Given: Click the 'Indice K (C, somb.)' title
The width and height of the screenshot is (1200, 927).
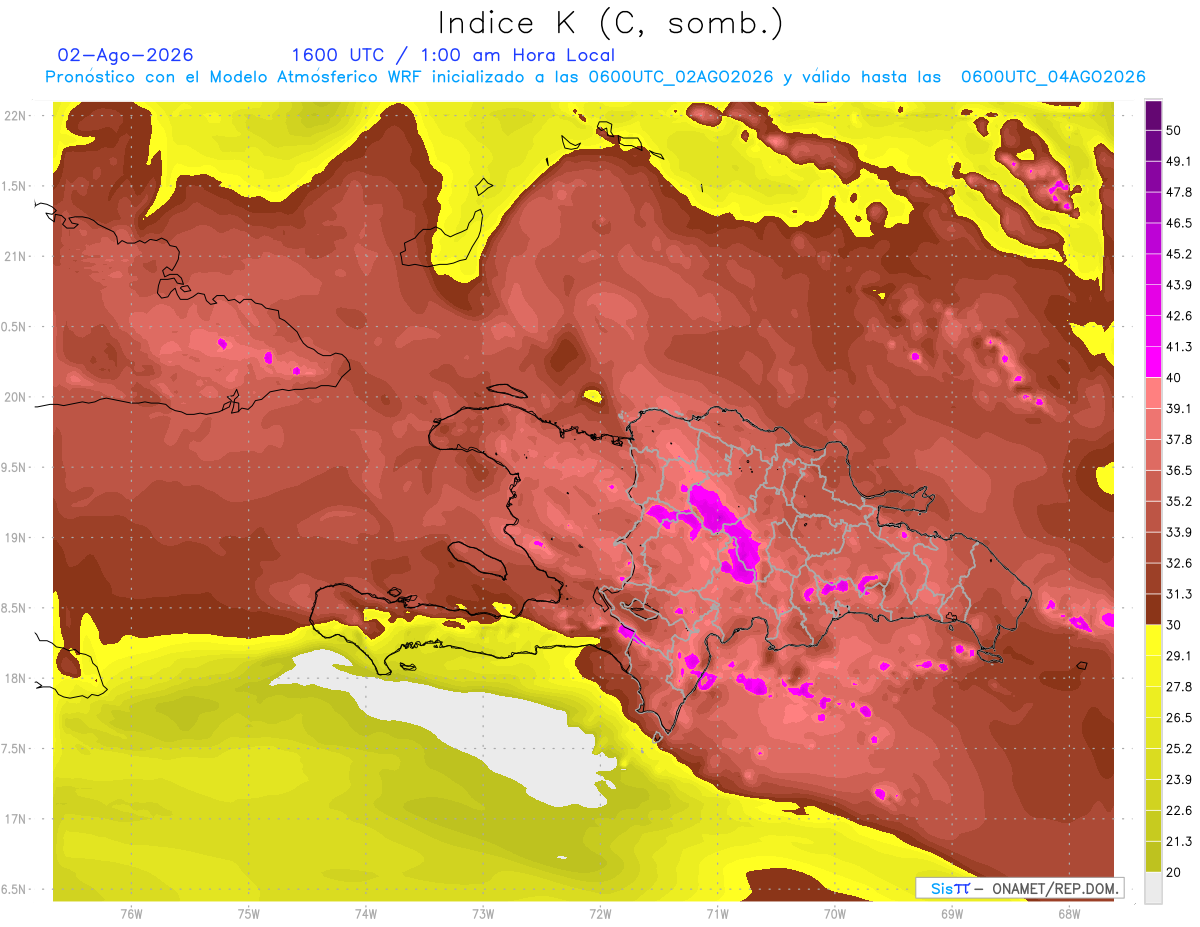Looking at the screenshot, I should point(610,23).
